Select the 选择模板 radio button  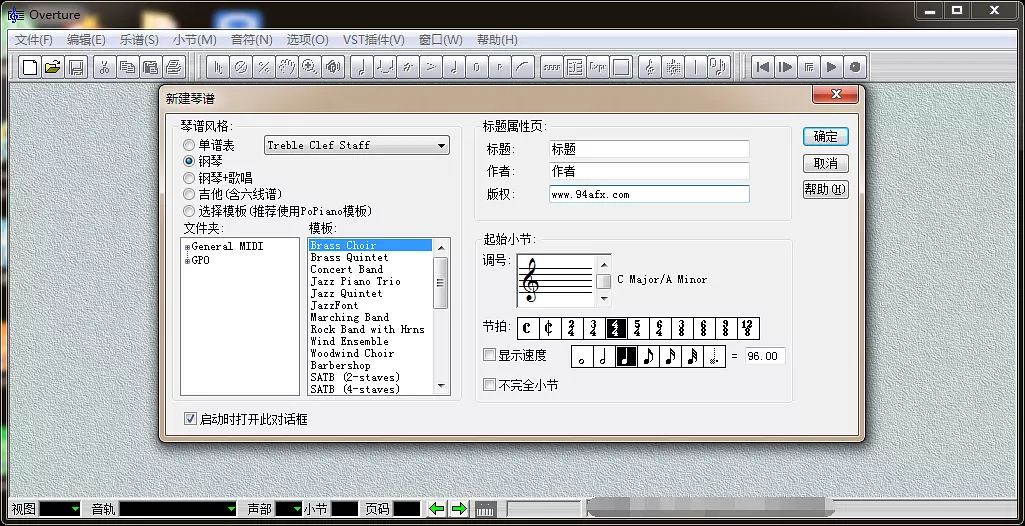pos(189,211)
